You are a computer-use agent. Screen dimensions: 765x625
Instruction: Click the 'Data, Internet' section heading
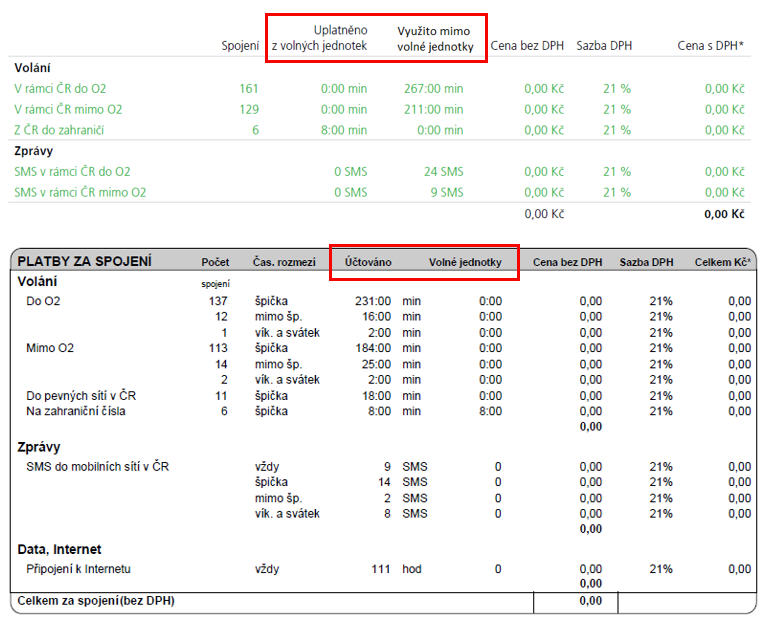58,548
